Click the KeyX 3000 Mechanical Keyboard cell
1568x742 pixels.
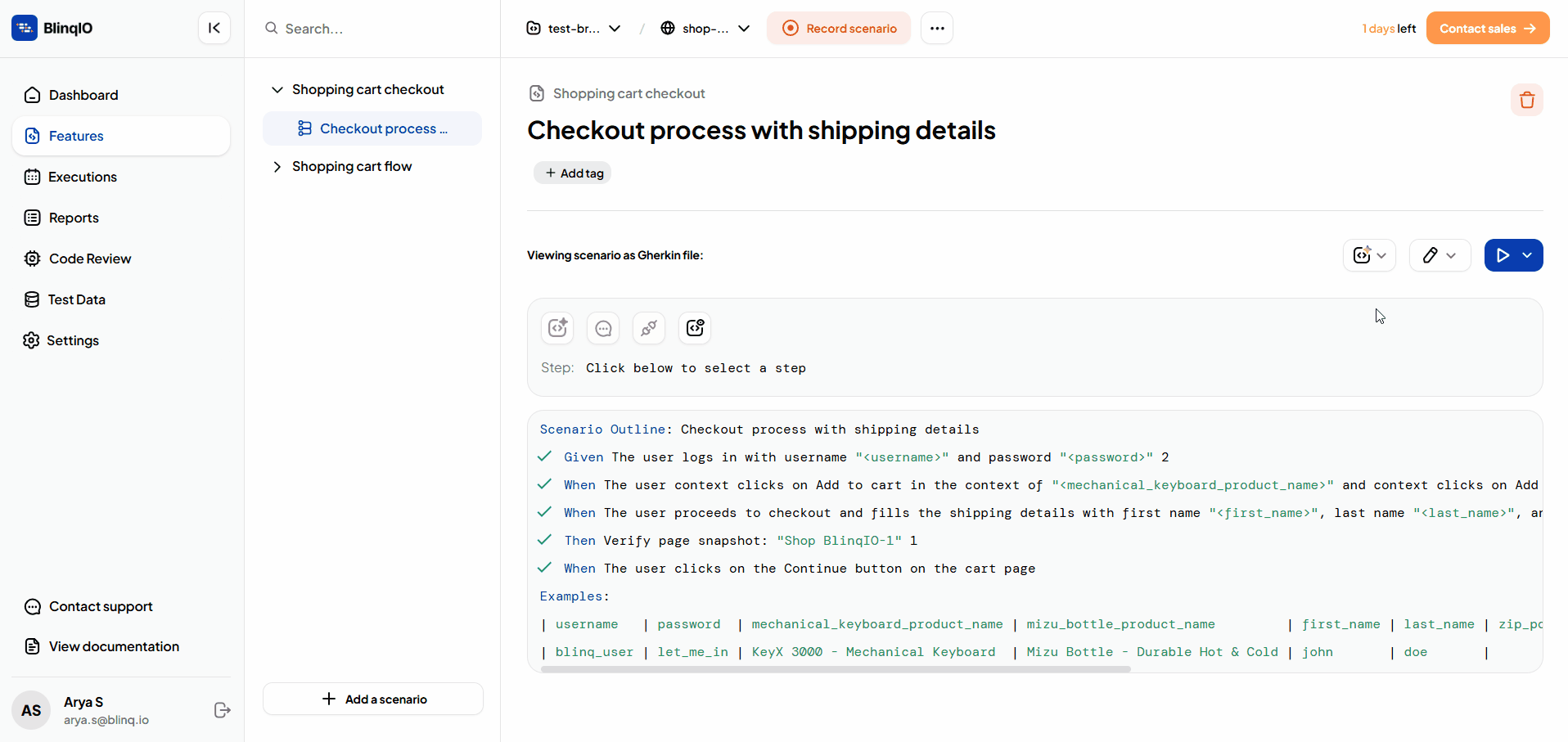[873, 652]
